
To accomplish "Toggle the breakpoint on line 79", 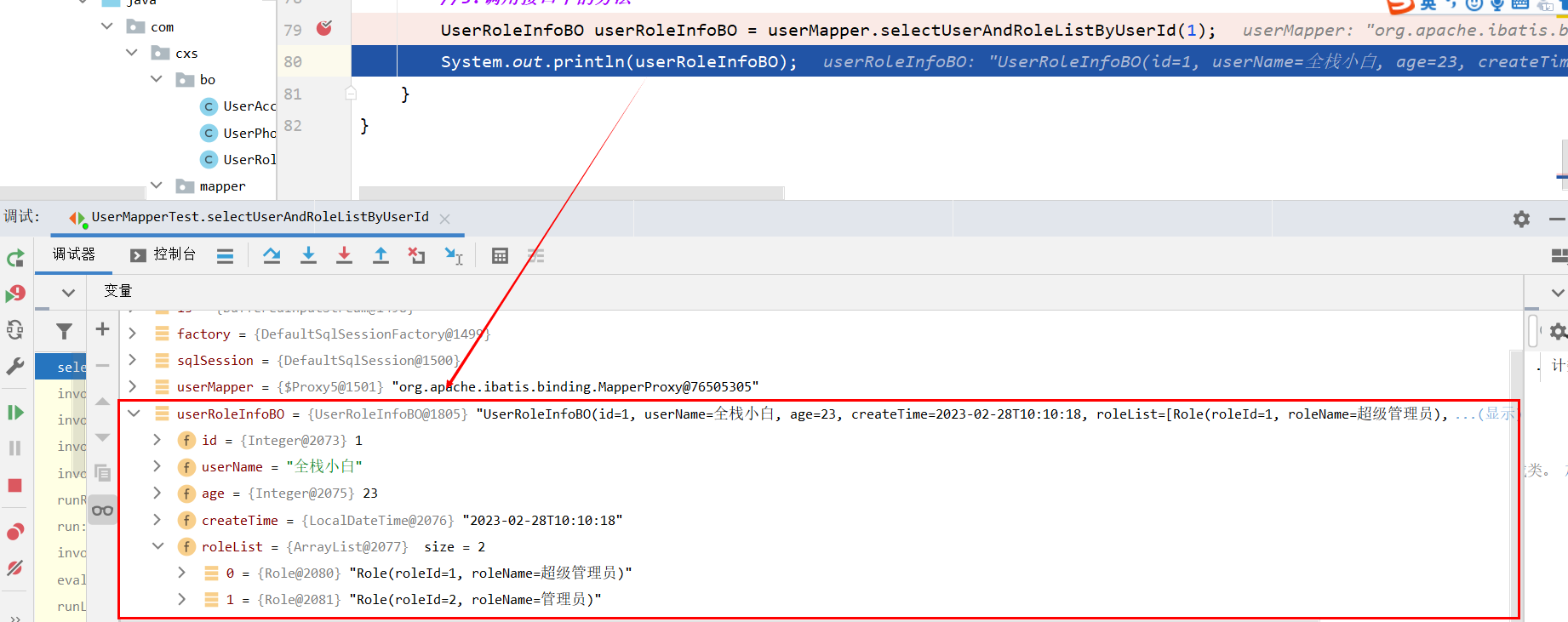I will point(324,29).
